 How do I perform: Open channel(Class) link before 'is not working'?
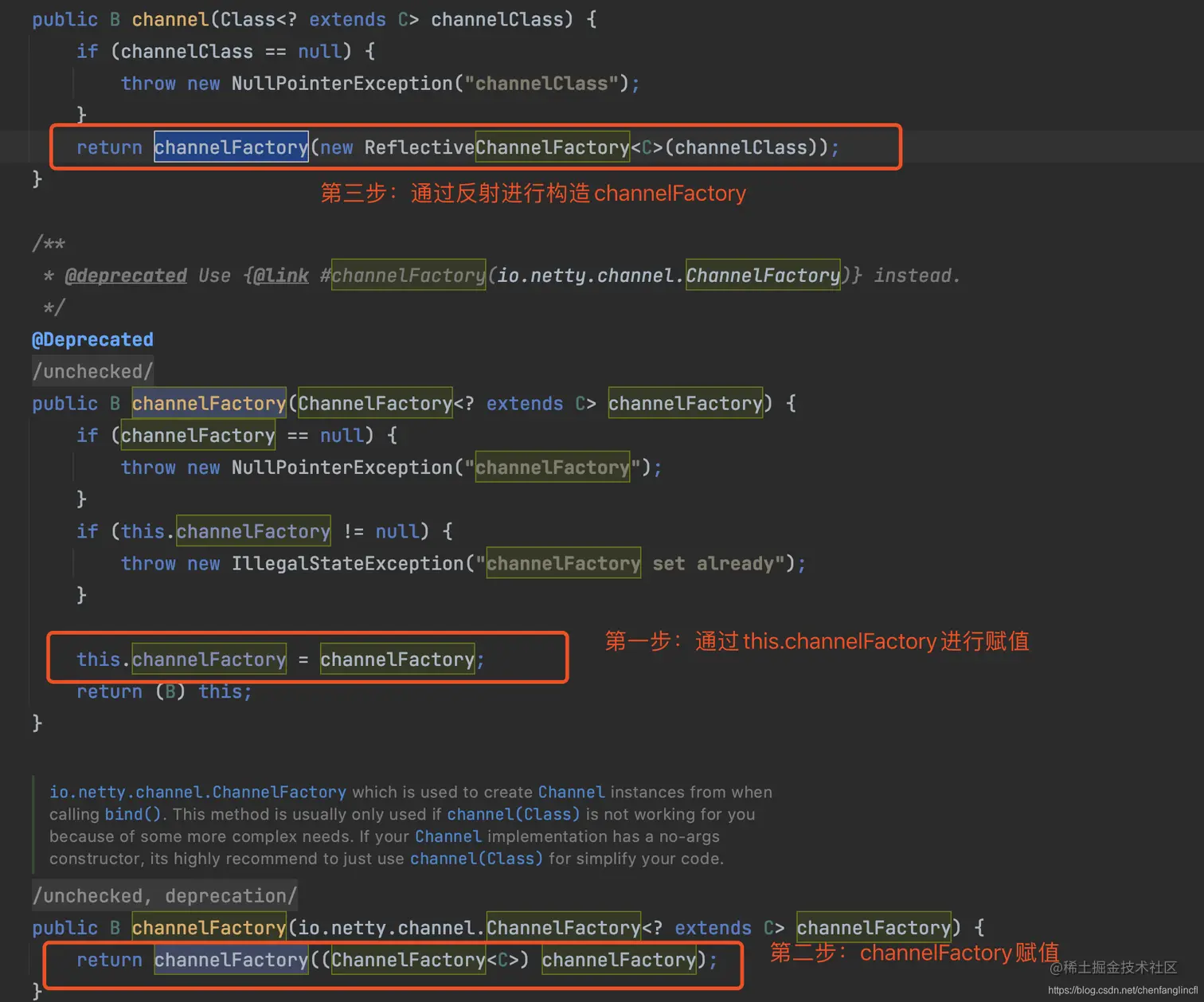pos(514,814)
